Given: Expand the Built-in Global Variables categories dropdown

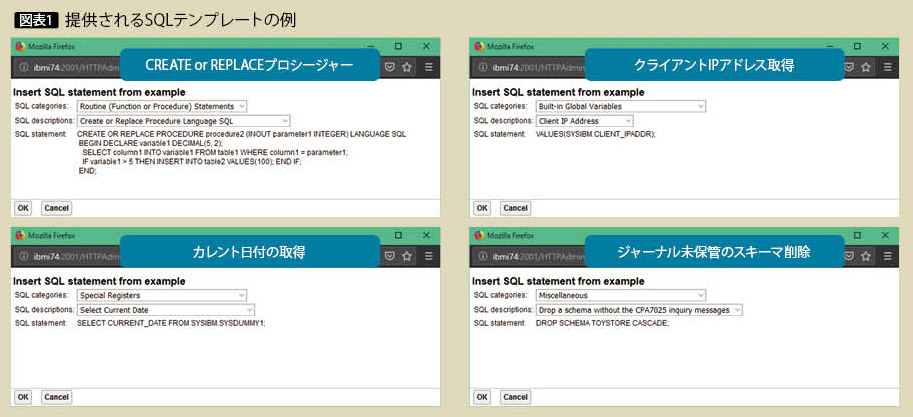Looking at the screenshot, I should (621, 106).
